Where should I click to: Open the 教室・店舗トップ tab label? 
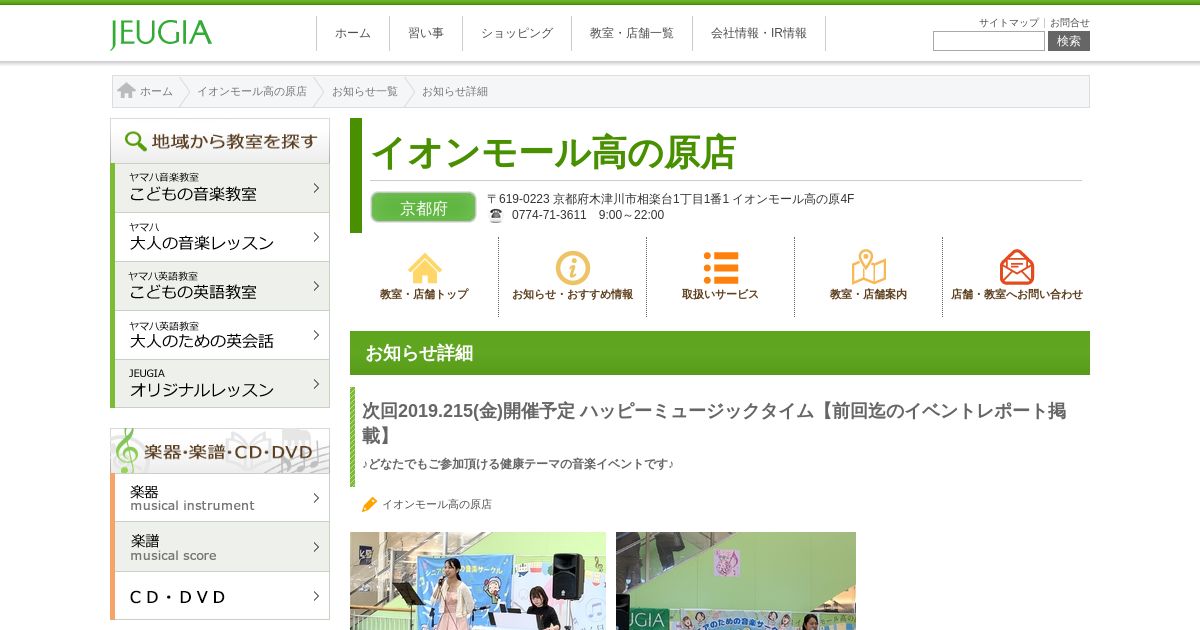click(x=424, y=294)
